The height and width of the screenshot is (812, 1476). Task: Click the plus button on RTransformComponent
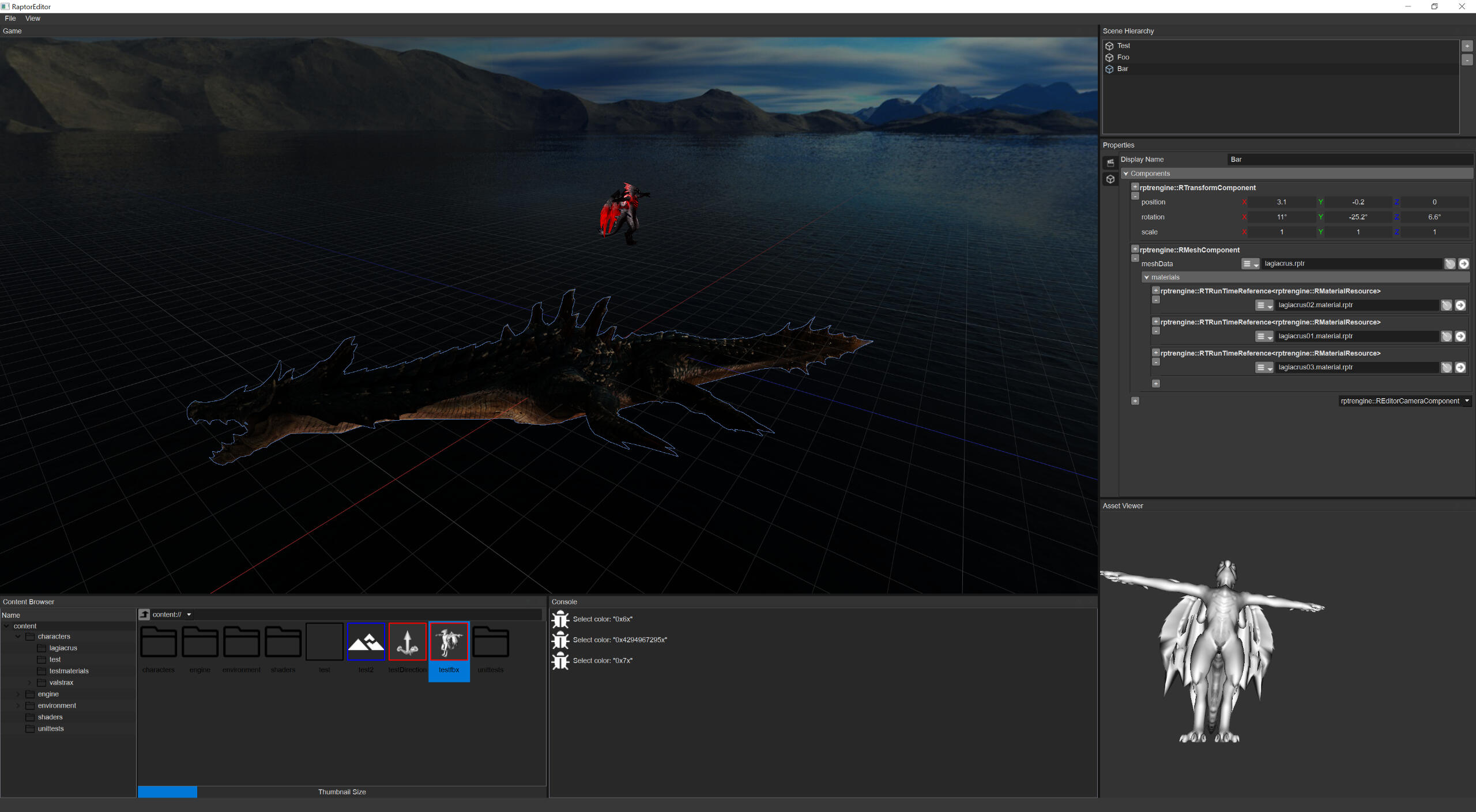click(1135, 187)
